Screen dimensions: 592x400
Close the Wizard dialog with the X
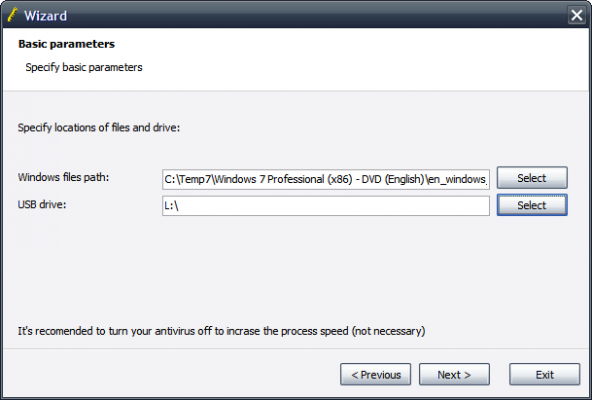click(x=577, y=15)
